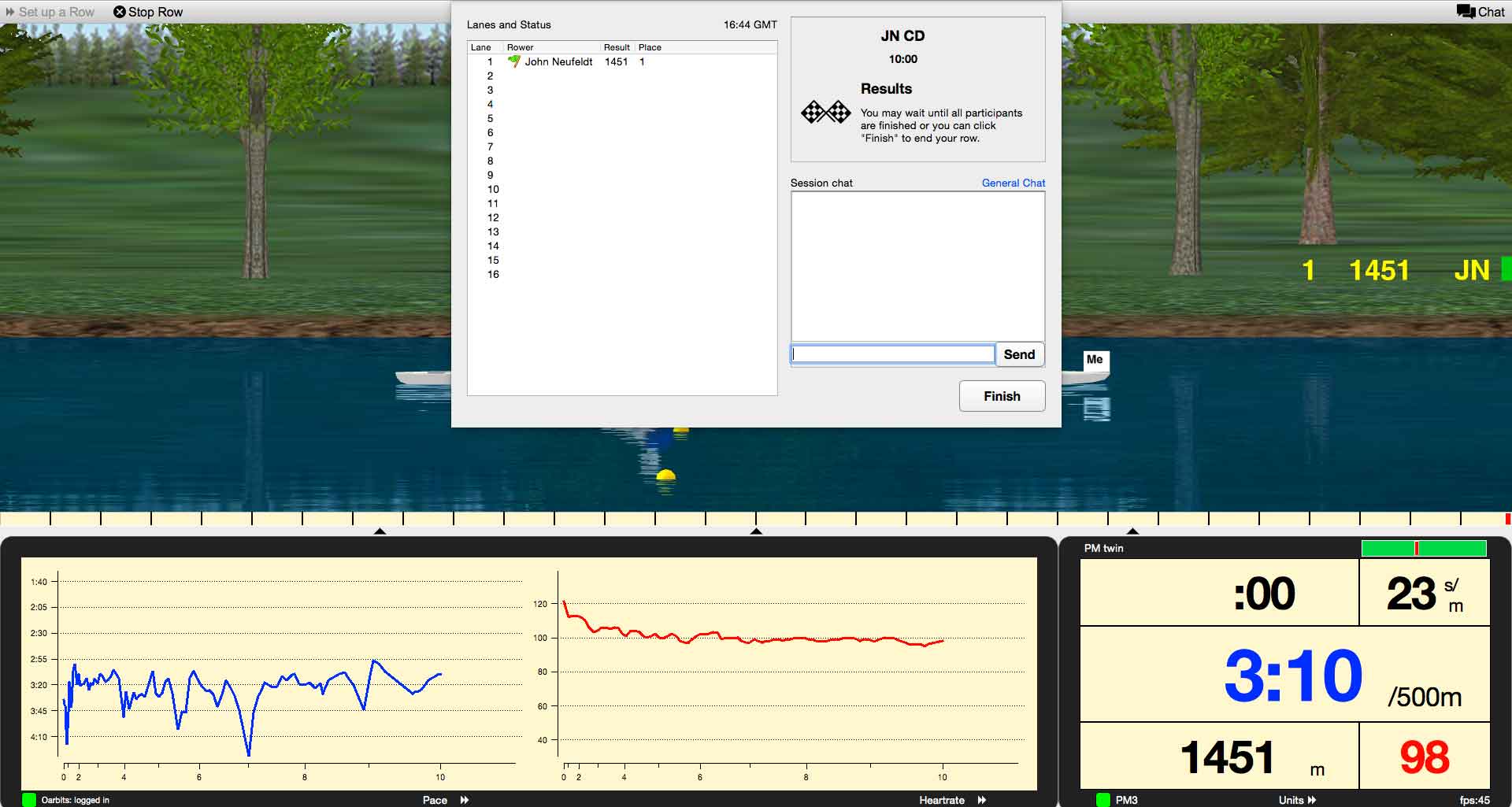The width and height of the screenshot is (1512, 807).
Task: Click the Finish button
Action: point(1002,396)
